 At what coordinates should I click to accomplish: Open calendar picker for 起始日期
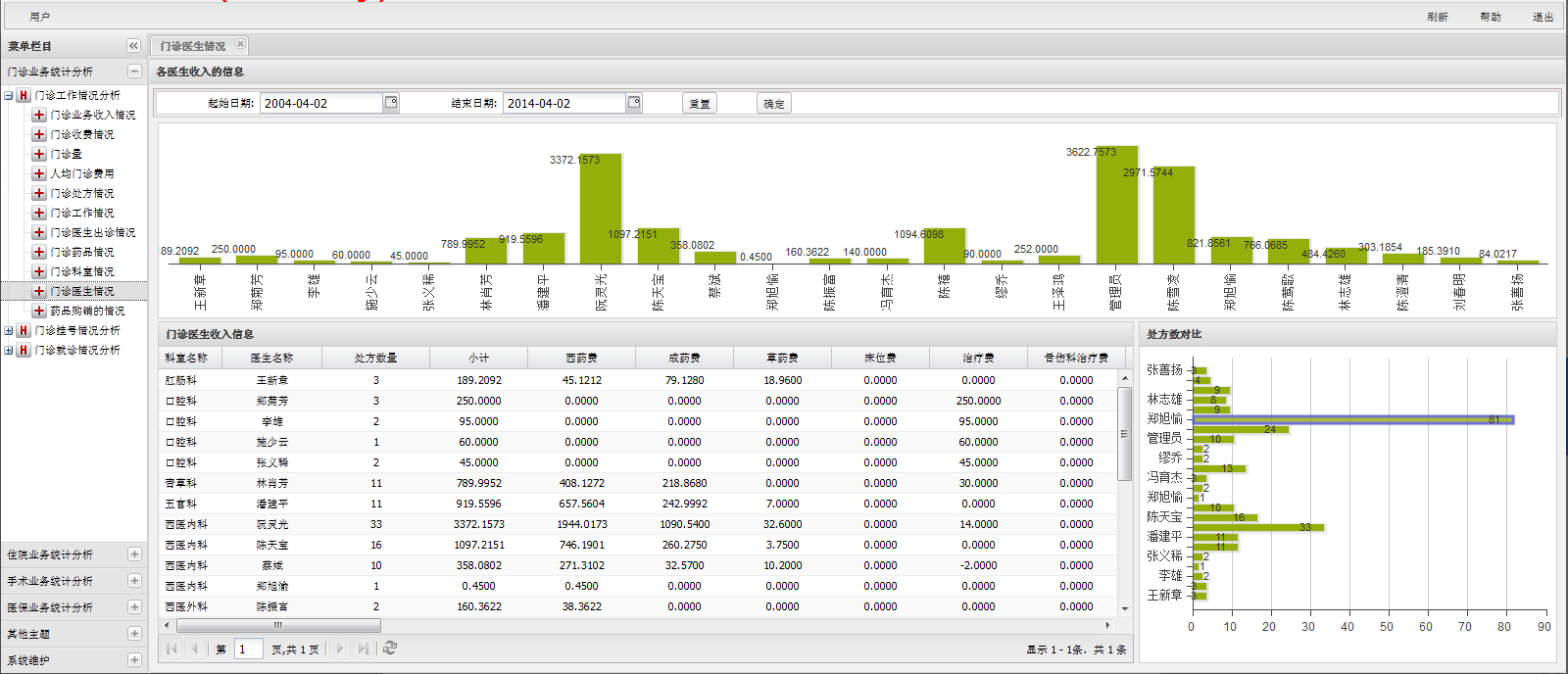(x=391, y=103)
